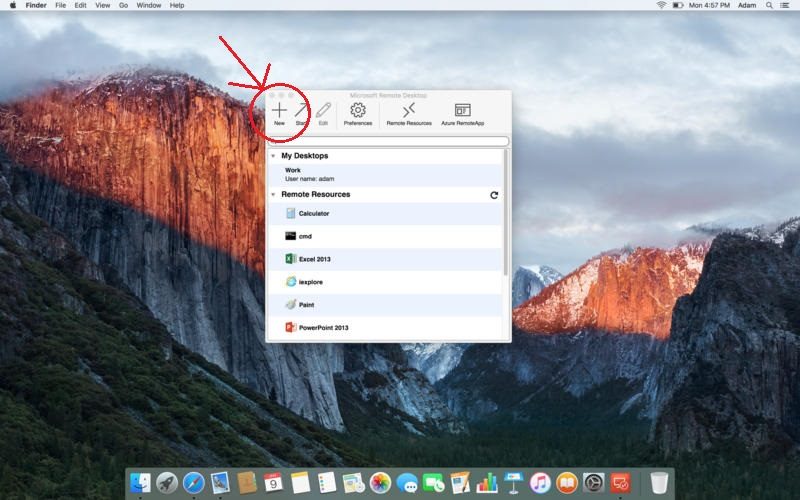Open Messages from the Dock
800x500 pixels.
(407, 482)
